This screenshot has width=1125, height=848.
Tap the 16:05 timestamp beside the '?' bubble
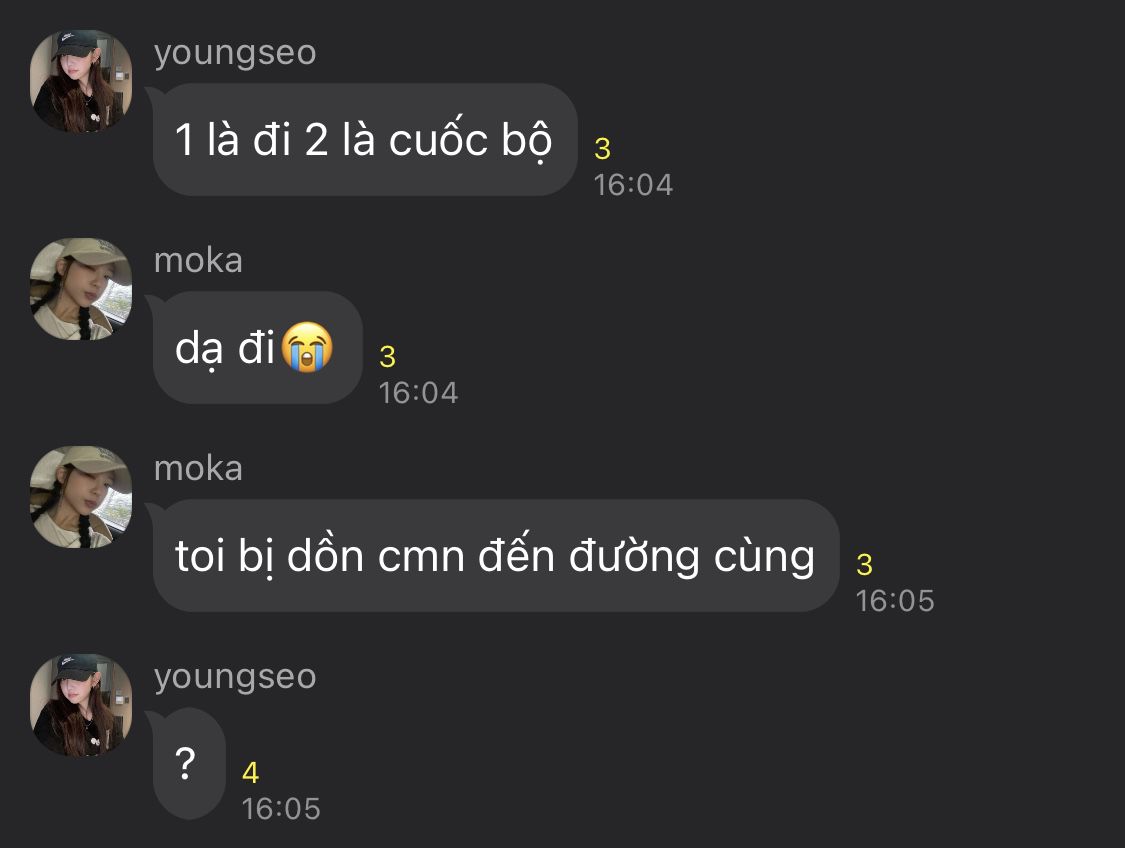(x=281, y=809)
